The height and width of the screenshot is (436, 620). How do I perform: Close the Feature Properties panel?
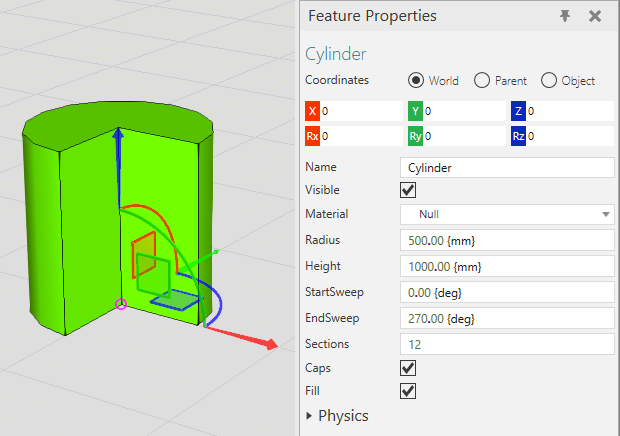click(595, 16)
